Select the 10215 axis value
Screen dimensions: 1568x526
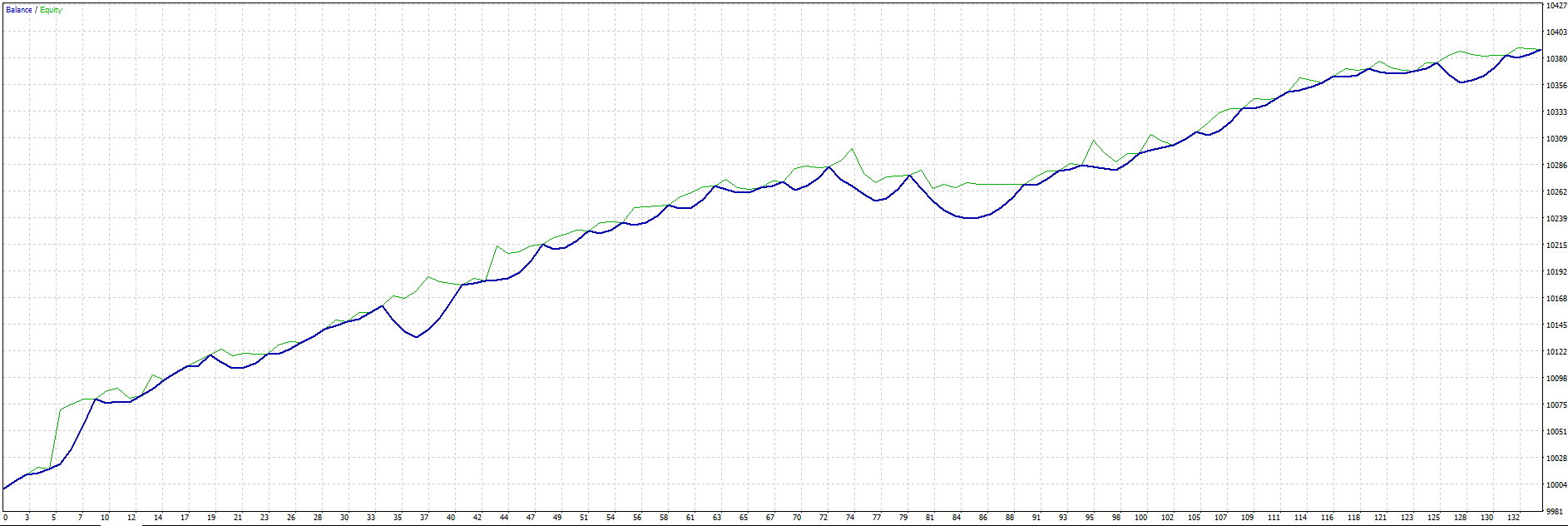tap(1556, 245)
